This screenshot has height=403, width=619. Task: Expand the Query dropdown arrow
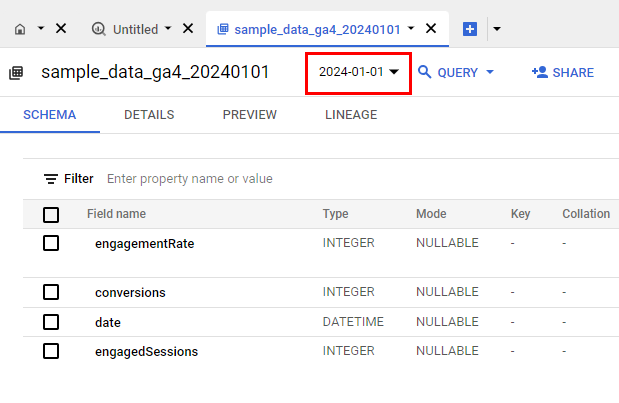(490, 72)
